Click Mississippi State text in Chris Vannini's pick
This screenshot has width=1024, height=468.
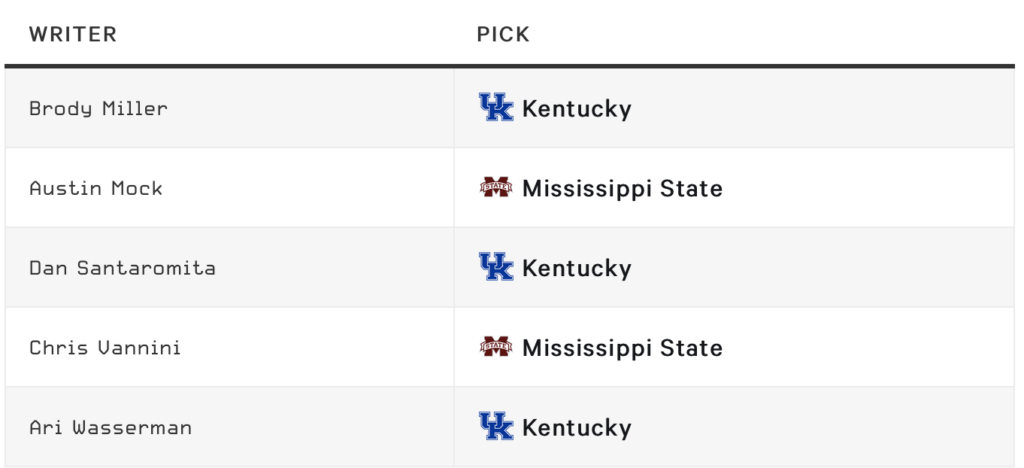pyautogui.click(x=622, y=348)
